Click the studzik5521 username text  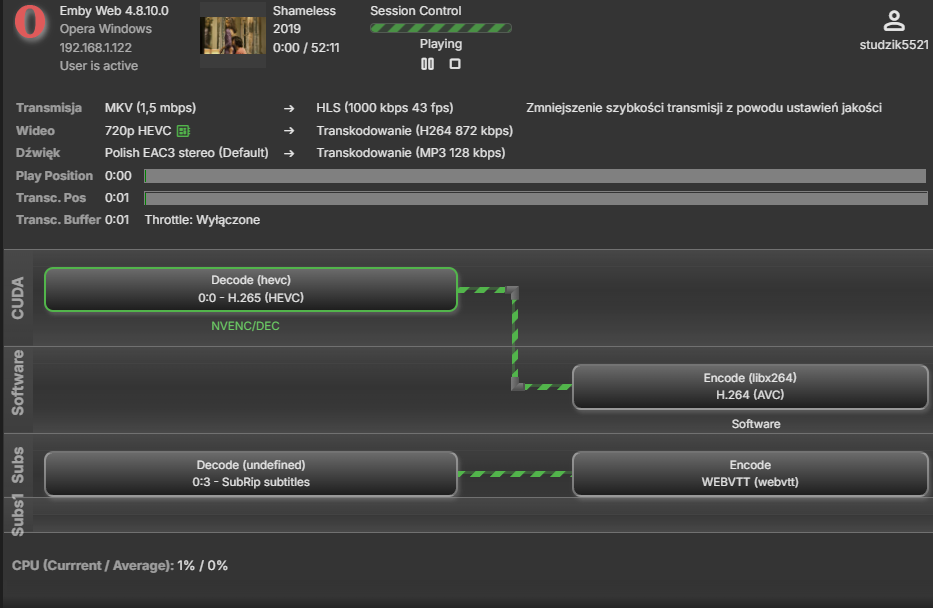click(x=894, y=45)
